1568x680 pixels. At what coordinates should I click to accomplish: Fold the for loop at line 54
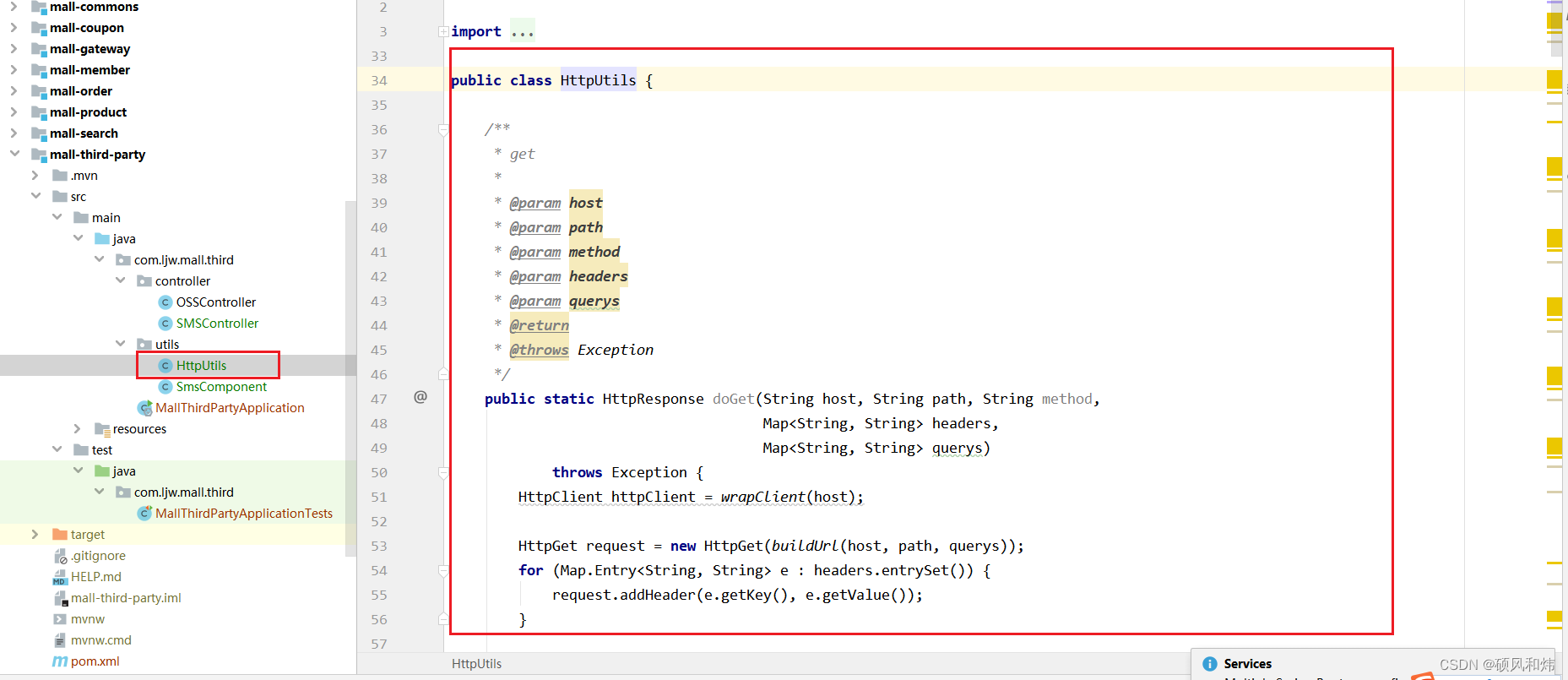click(443, 571)
